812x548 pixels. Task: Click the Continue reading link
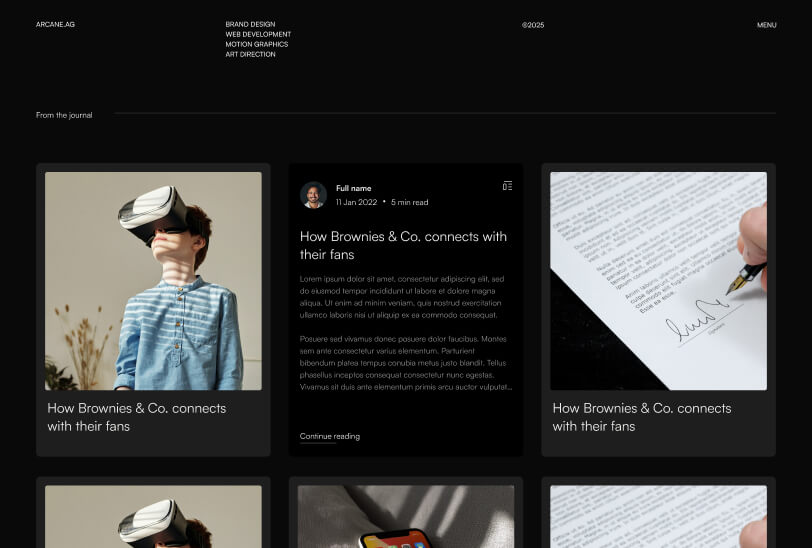(329, 436)
